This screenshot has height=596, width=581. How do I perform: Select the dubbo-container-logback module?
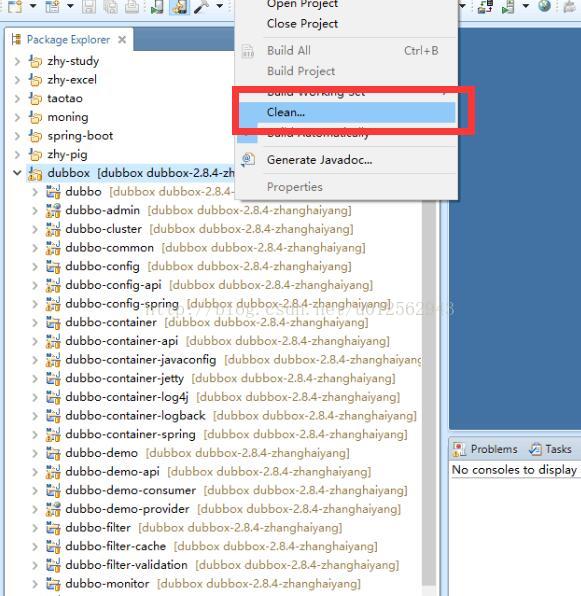tap(135, 415)
